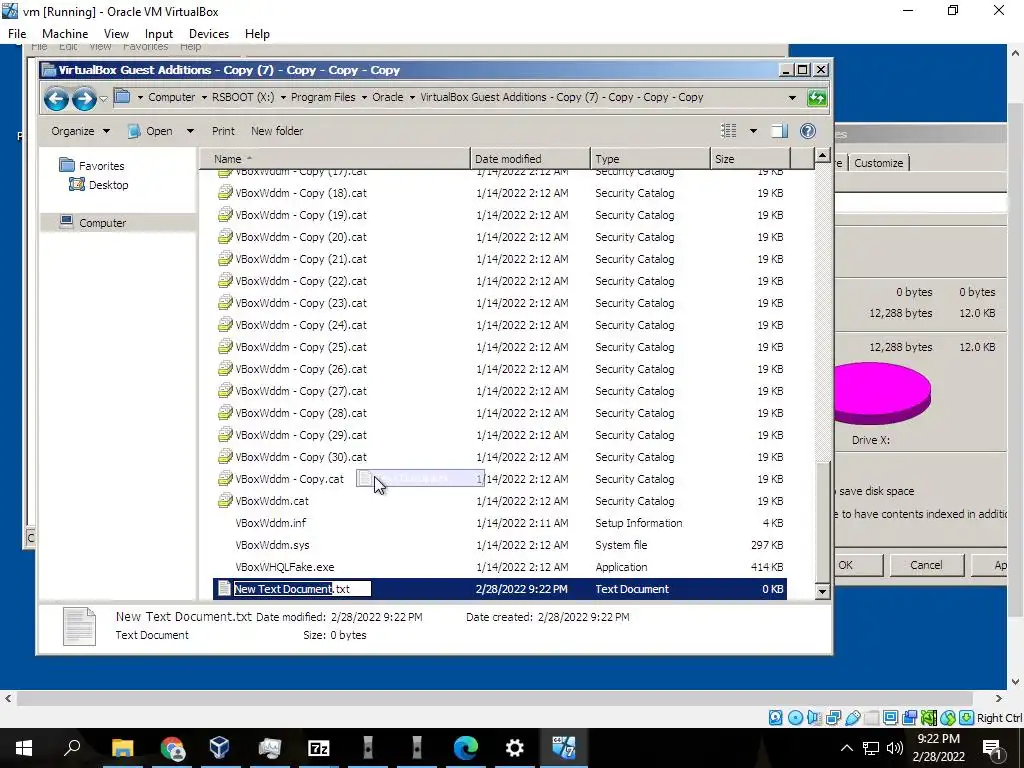The height and width of the screenshot is (768, 1024).
Task: Click the volume speaker tray icon
Action: [x=895, y=748]
